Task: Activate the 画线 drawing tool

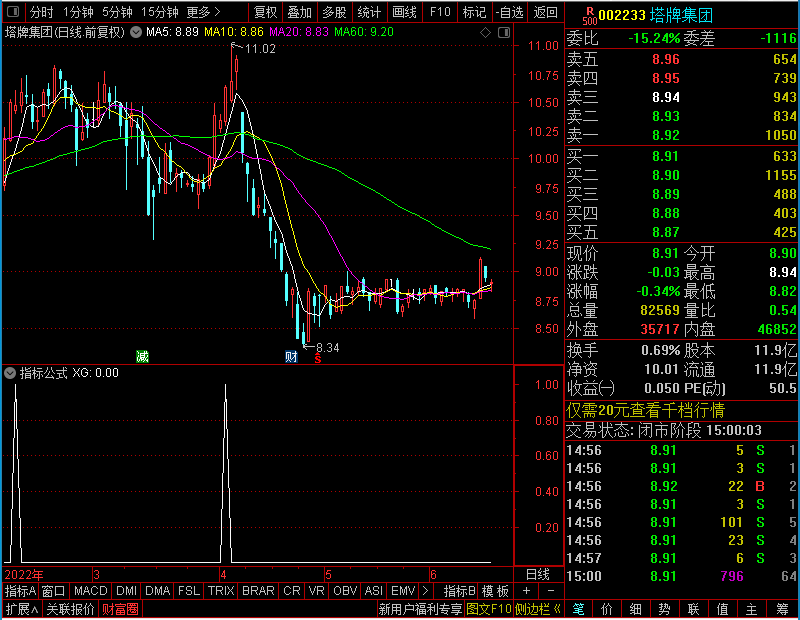Action: (x=404, y=12)
